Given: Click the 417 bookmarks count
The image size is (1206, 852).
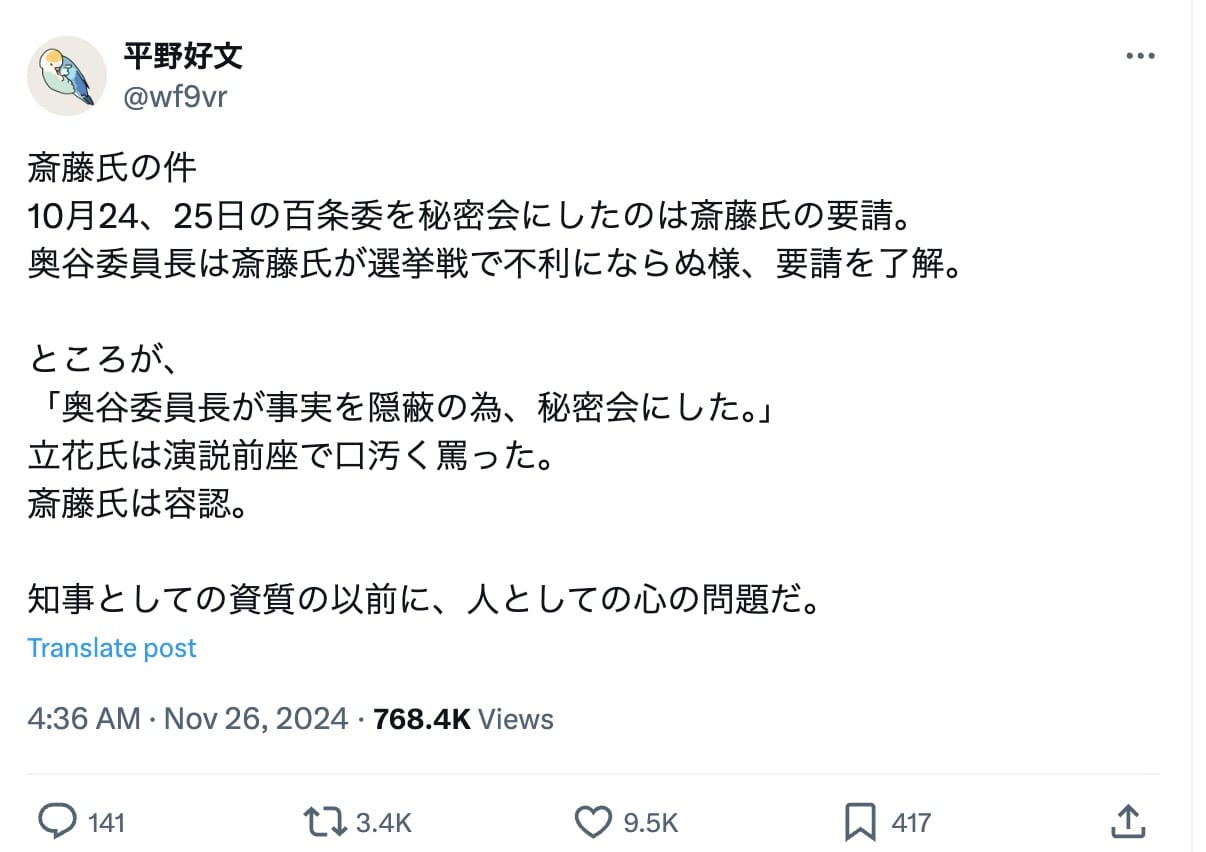Looking at the screenshot, I should pyautogui.click(x=911, y=823).
